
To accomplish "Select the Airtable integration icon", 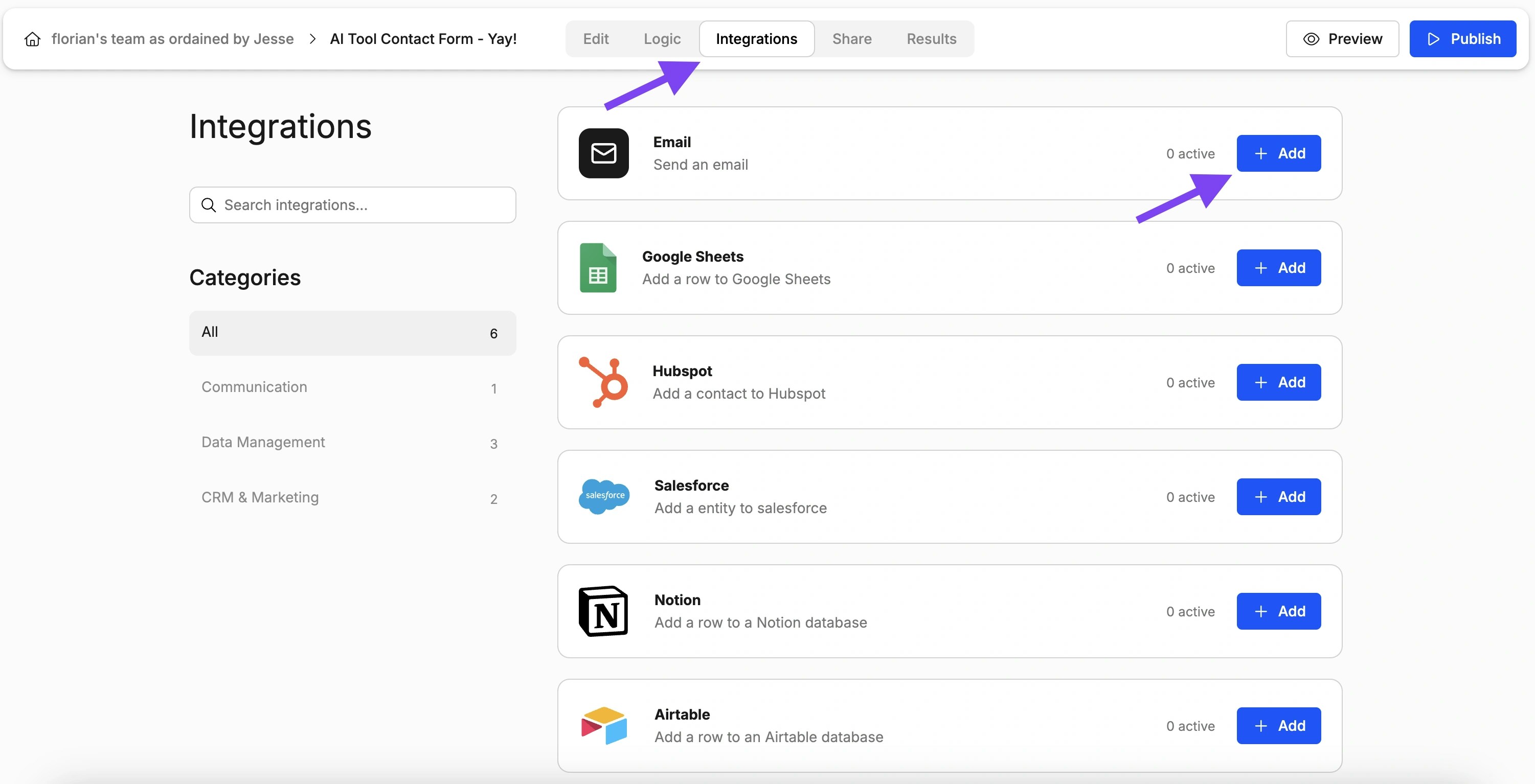I will tap(604, 725).
